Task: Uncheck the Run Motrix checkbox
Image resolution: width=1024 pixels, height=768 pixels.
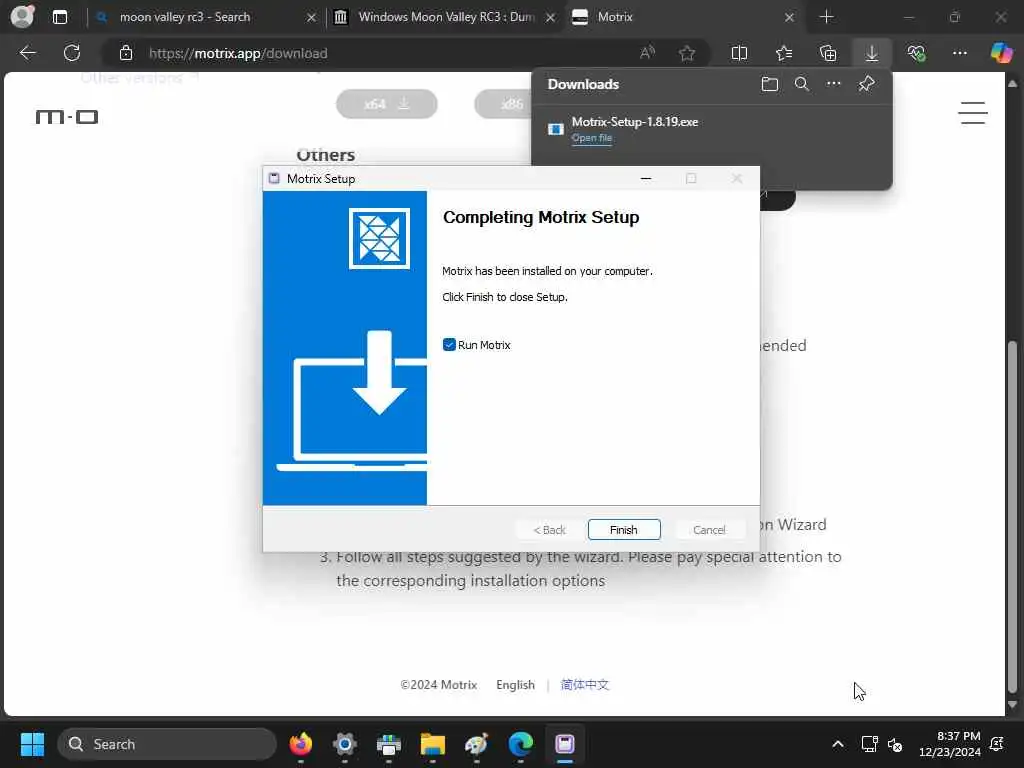Action: coord(449,345)
